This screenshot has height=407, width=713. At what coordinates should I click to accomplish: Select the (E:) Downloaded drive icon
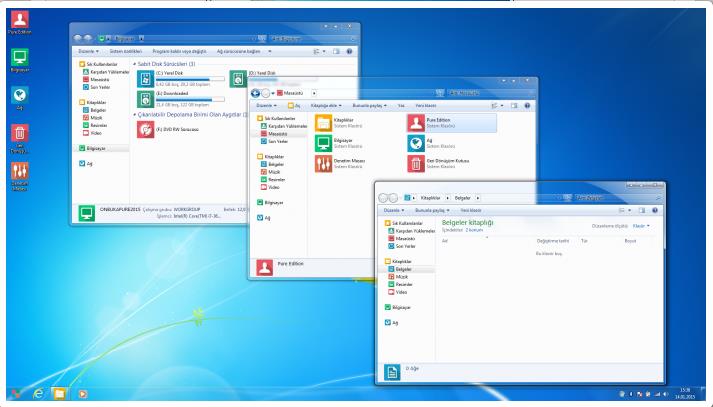(146, 99)
